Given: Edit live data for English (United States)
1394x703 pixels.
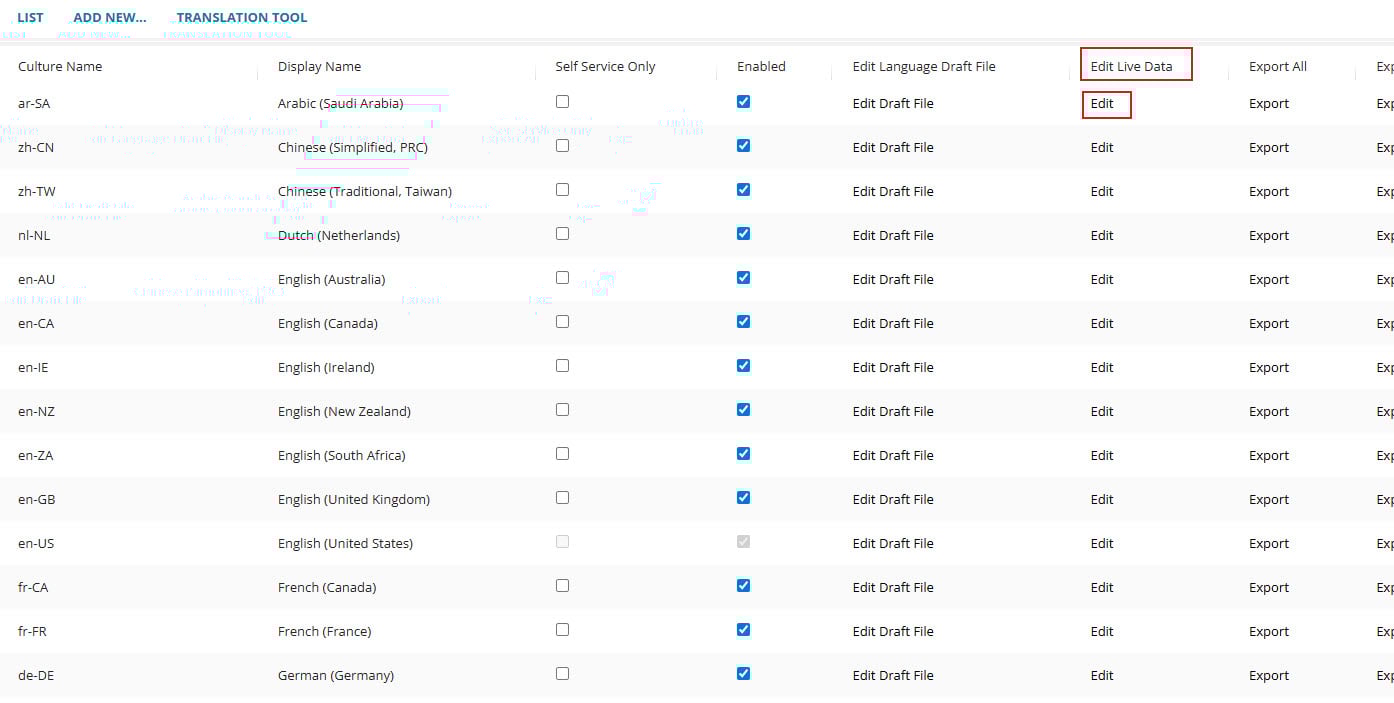Looking at the screenshot, I should 1102,544.
